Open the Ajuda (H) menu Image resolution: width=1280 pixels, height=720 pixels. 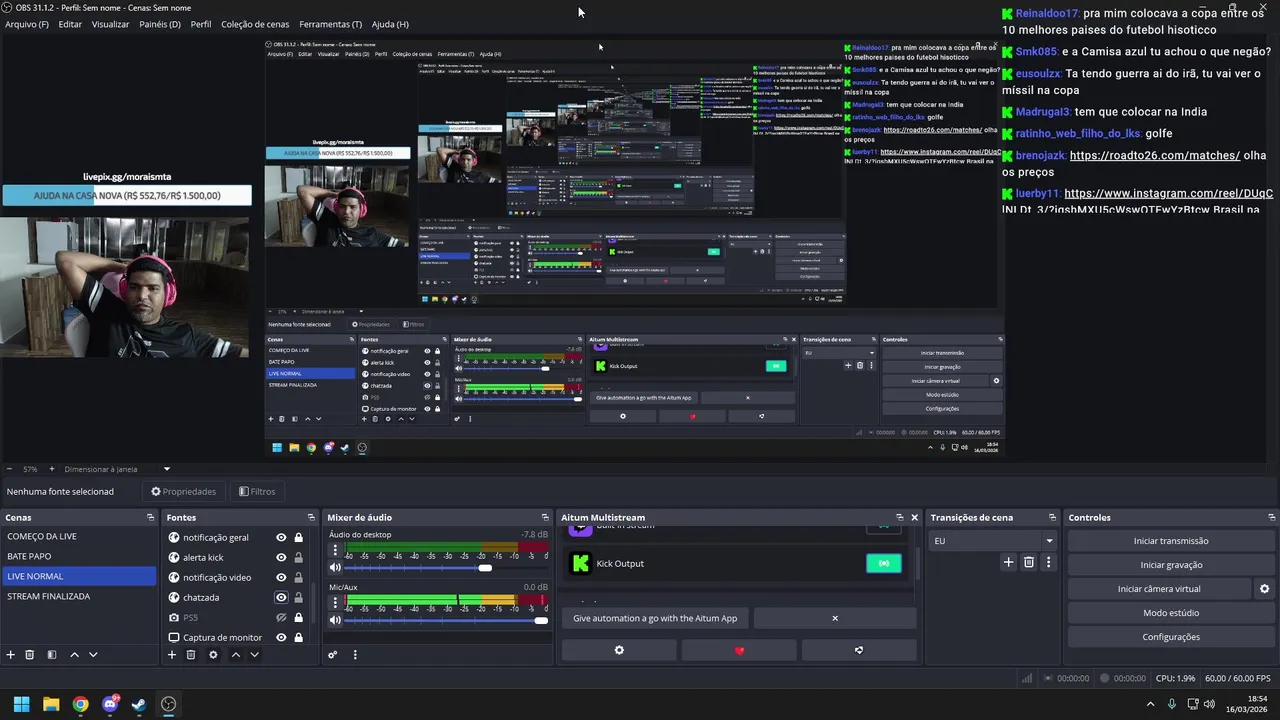click(x=390, y=24)
